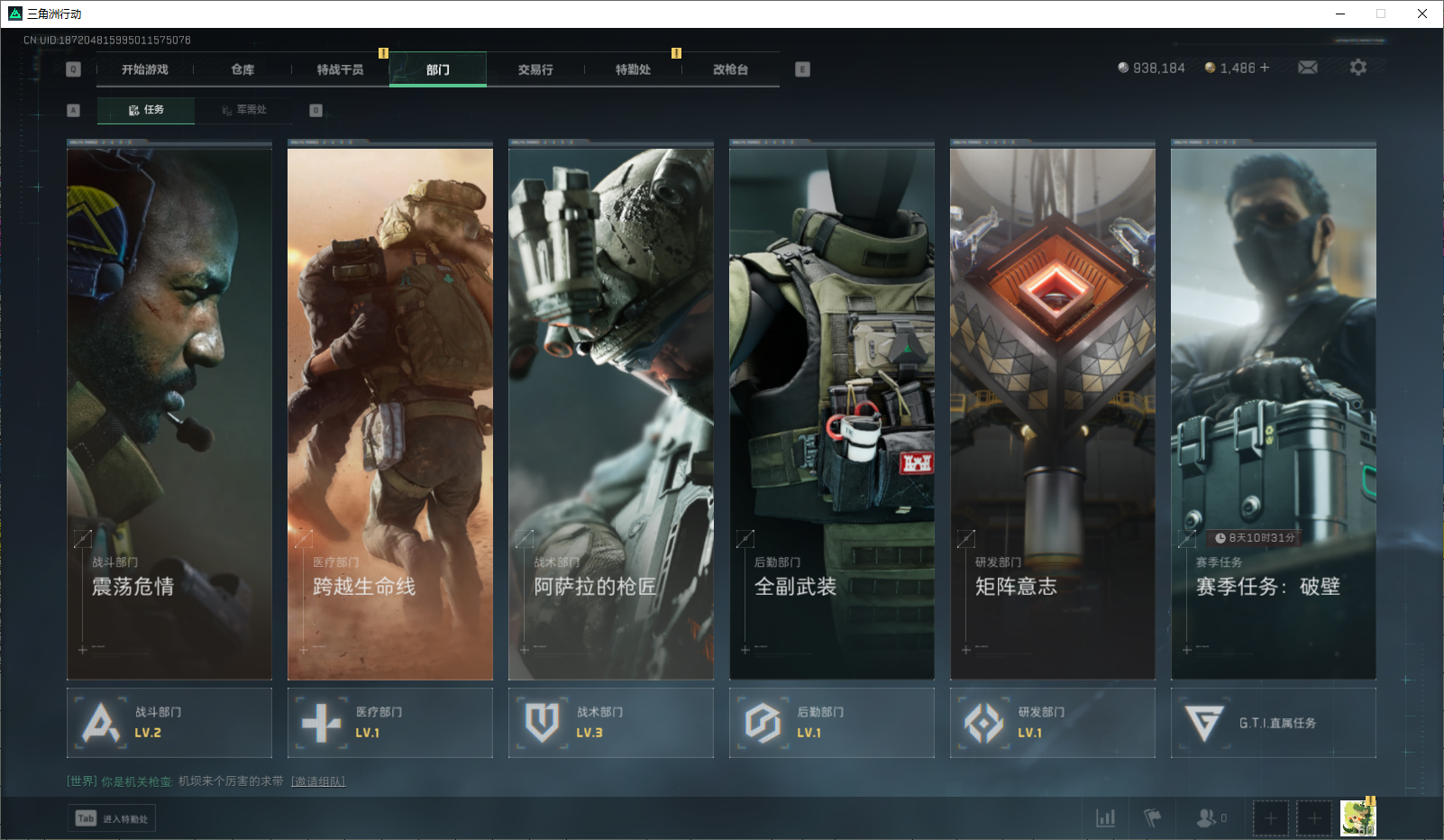Select the 部门 tab
The image size is (1444, 840).
[438, 69]
